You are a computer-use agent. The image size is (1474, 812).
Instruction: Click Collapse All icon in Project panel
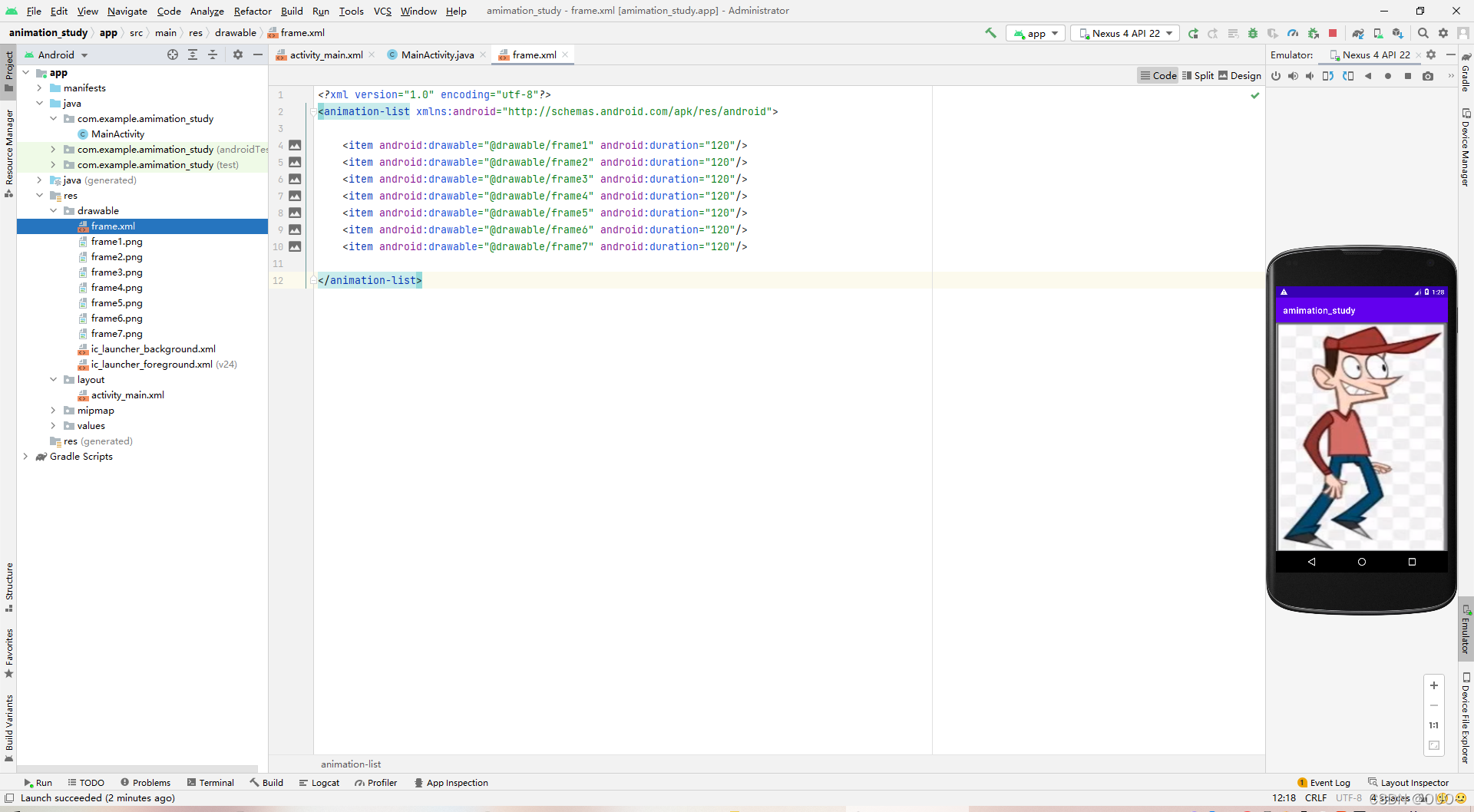(x=213, y=54)
